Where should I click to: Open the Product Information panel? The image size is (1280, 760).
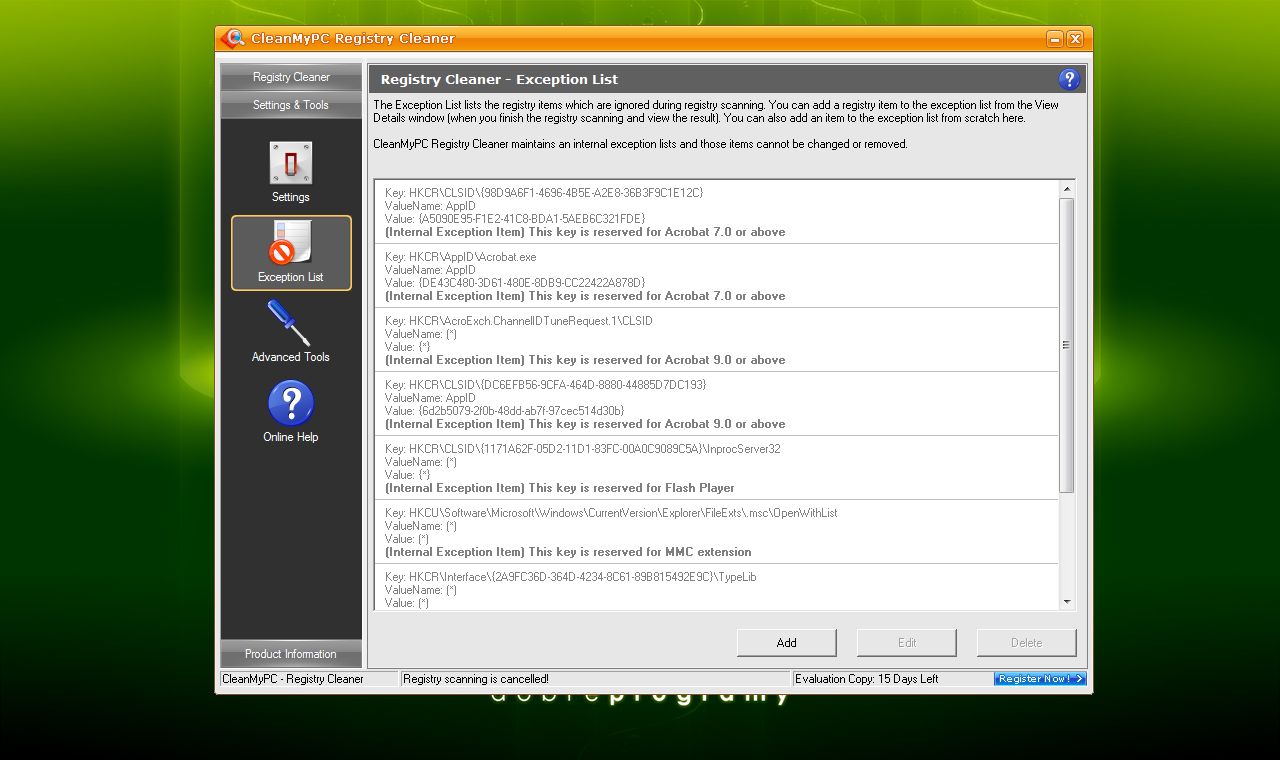[x=291, y=654]
